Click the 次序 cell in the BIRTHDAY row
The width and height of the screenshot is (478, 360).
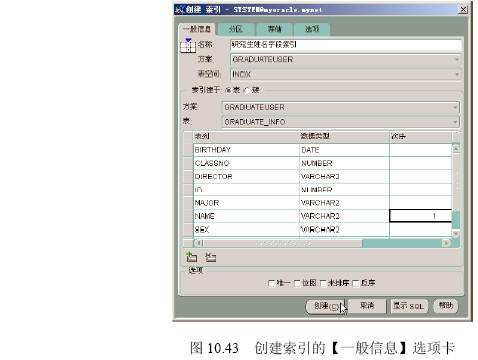420,150
